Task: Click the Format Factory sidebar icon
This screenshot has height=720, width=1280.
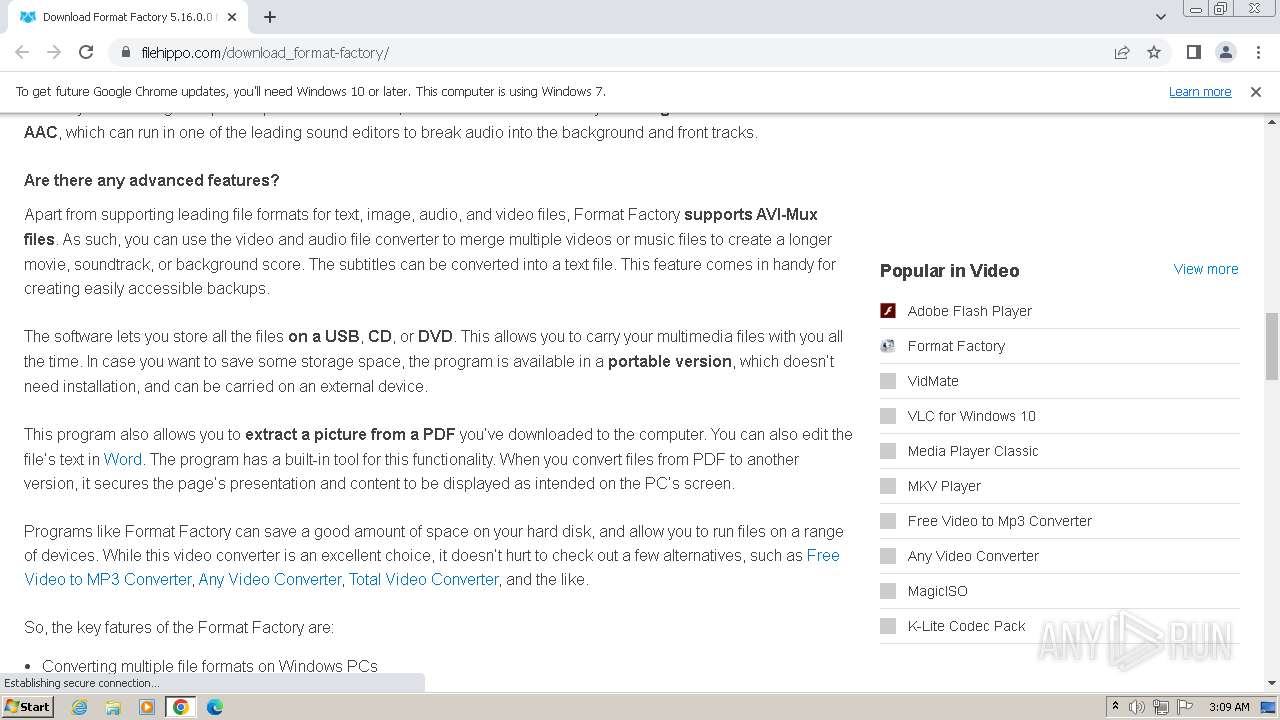Action: pos(888,346)
